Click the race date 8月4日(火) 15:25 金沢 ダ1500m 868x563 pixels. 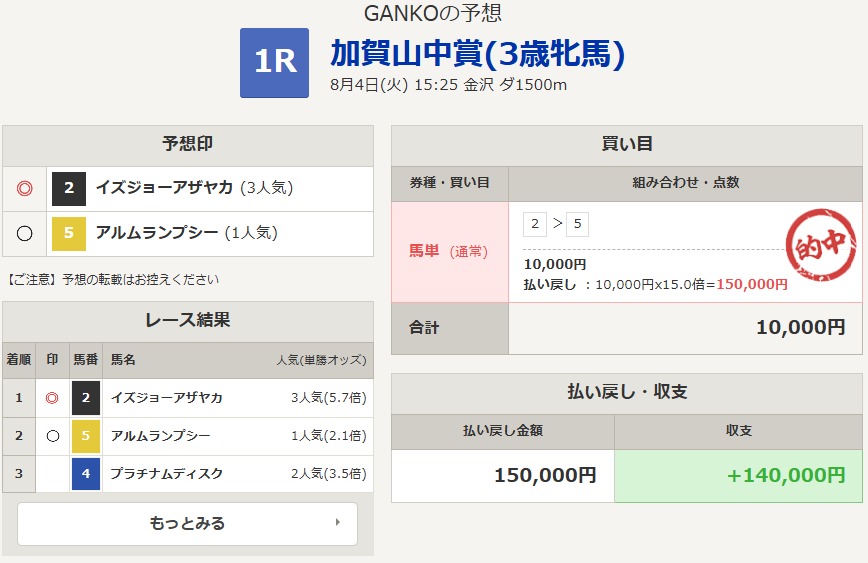pyautogui.click(x=448, y=85)
